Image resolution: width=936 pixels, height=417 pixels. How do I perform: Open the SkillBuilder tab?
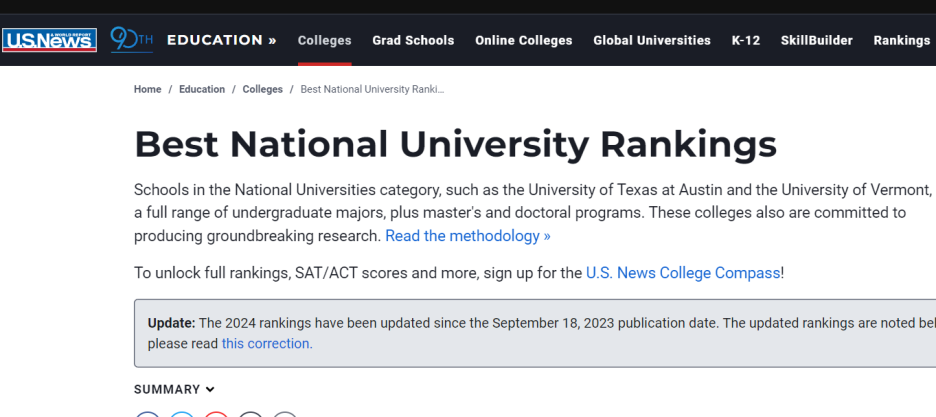tap(817, 41)
